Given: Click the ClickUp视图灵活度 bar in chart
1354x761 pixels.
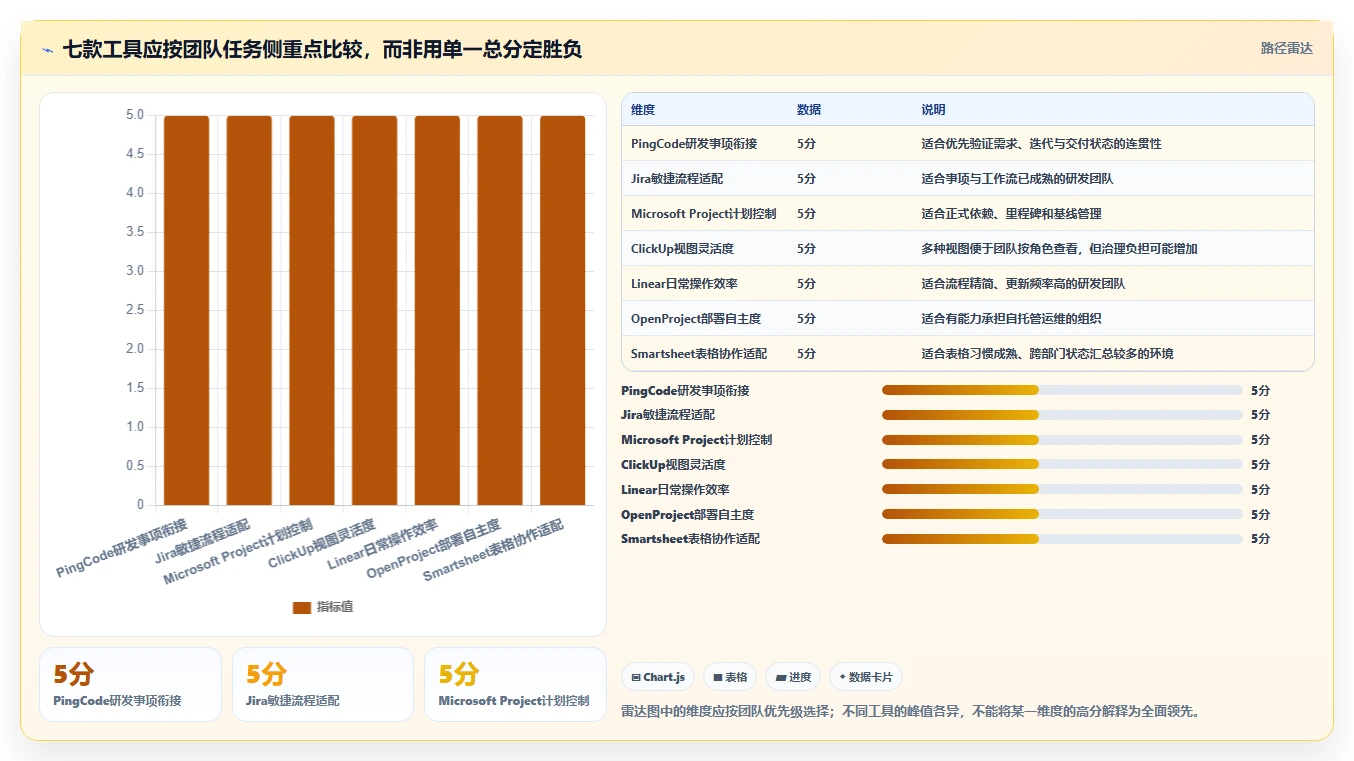Looking at the screenshot, I should (x=374, y=310).
